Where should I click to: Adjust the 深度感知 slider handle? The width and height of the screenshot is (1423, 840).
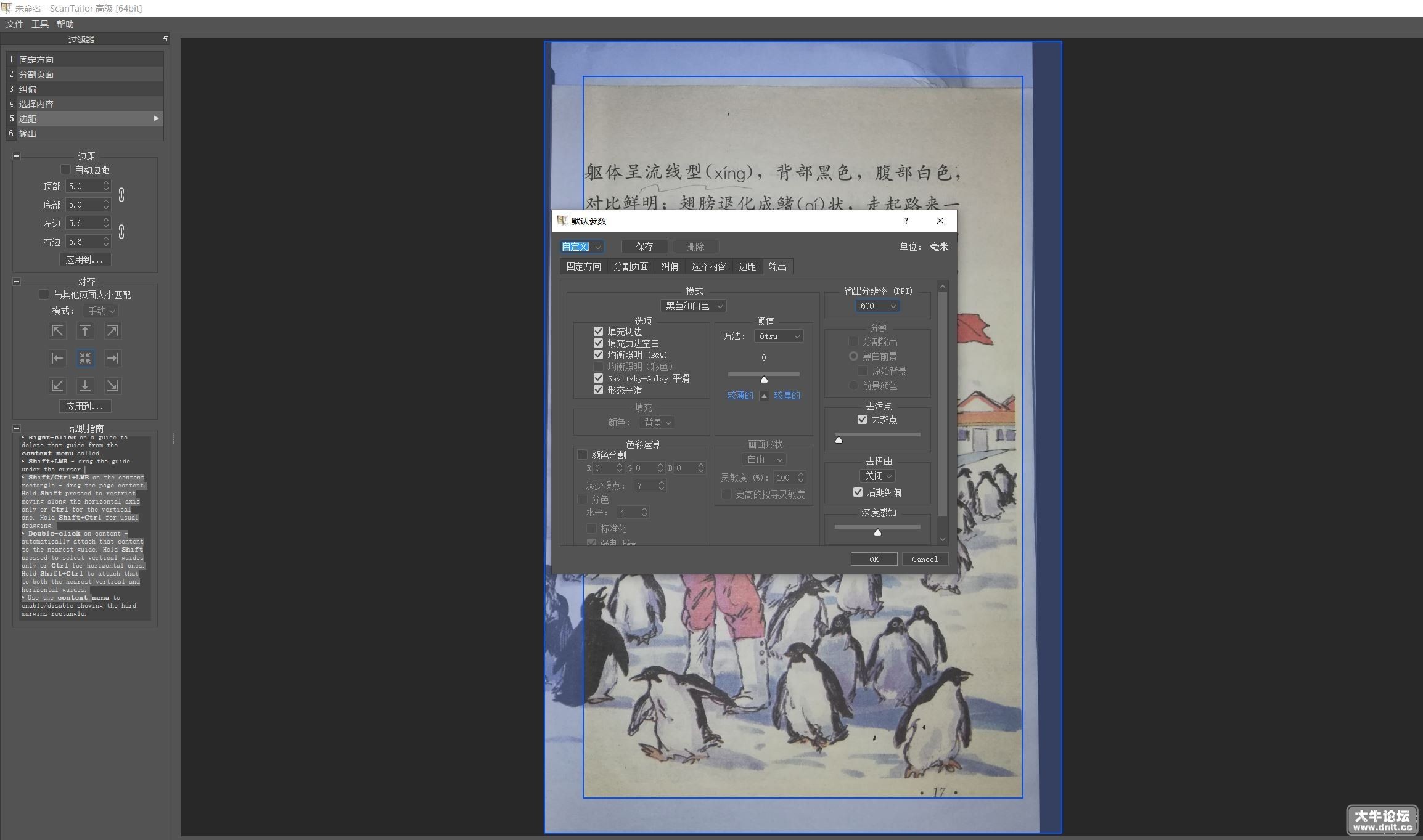point(877,532)
